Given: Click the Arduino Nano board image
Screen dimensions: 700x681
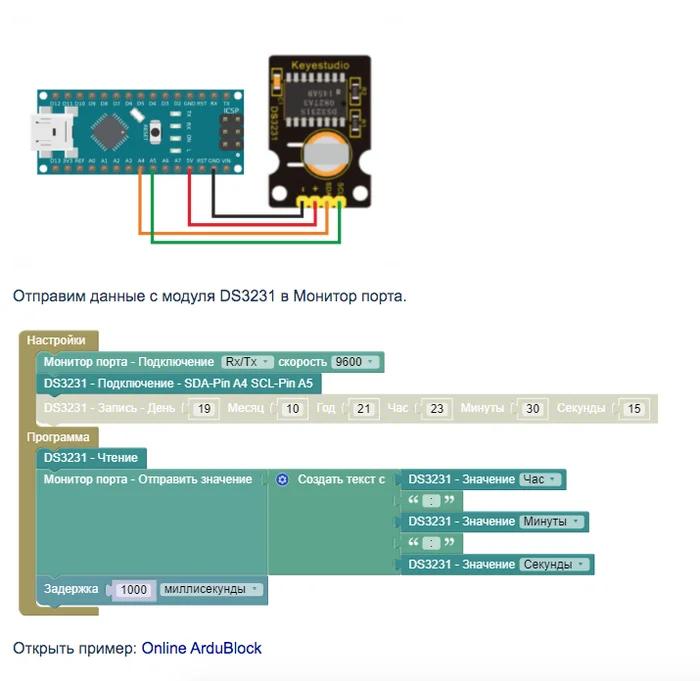Looking at the screenshot, I should [137, 132].
